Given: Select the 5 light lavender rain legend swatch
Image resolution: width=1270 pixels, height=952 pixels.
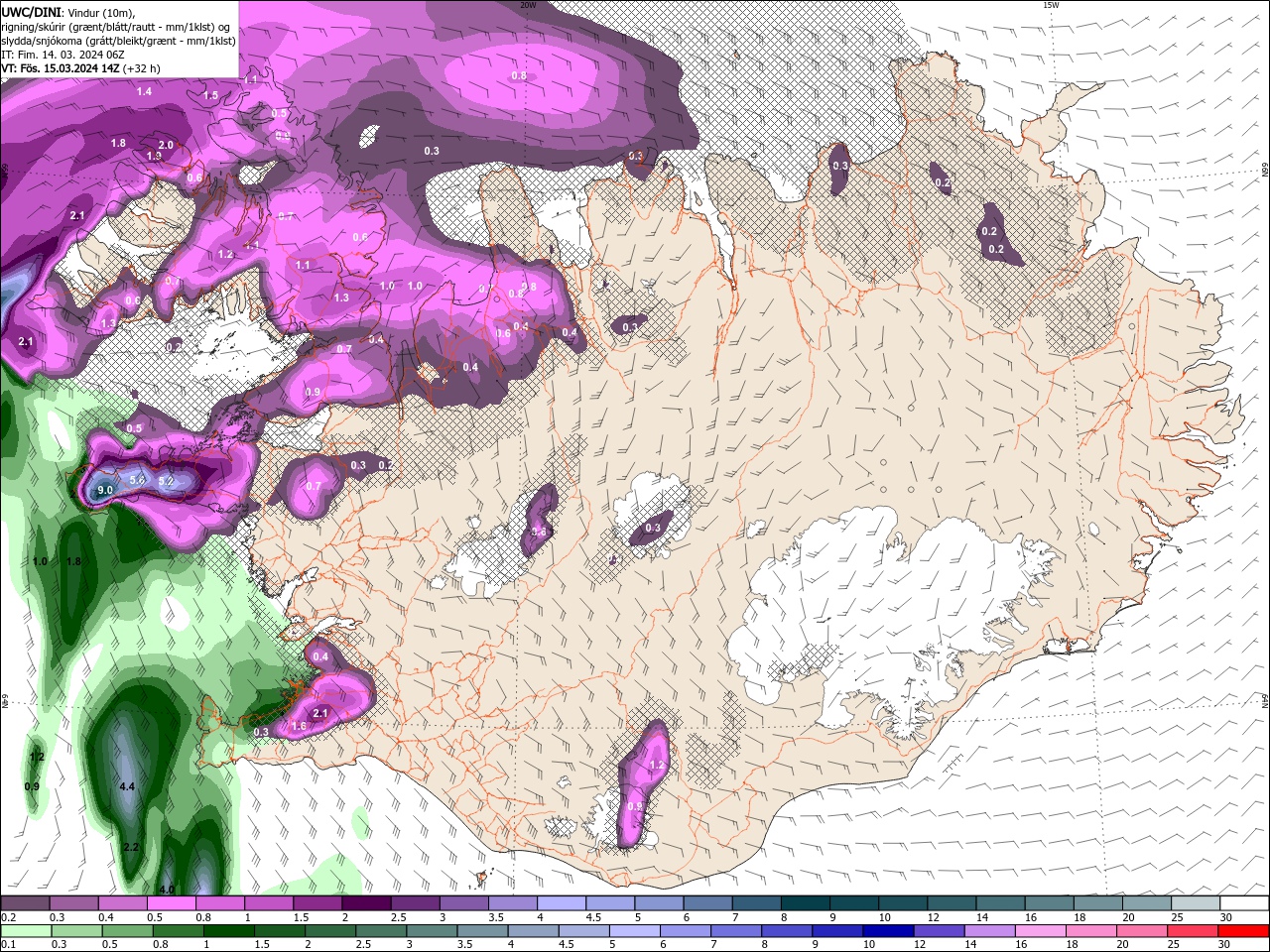Looking at the screenshot, I should pos(634,931).
